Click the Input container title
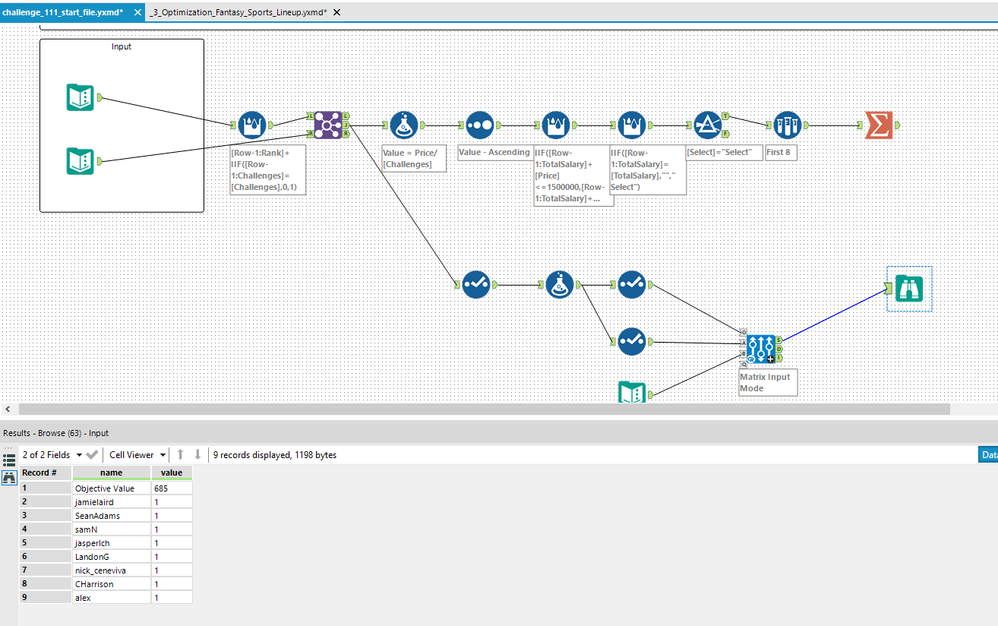Image resolution: width=998 pixels, height=626 pixels. [x=121, y=46]
